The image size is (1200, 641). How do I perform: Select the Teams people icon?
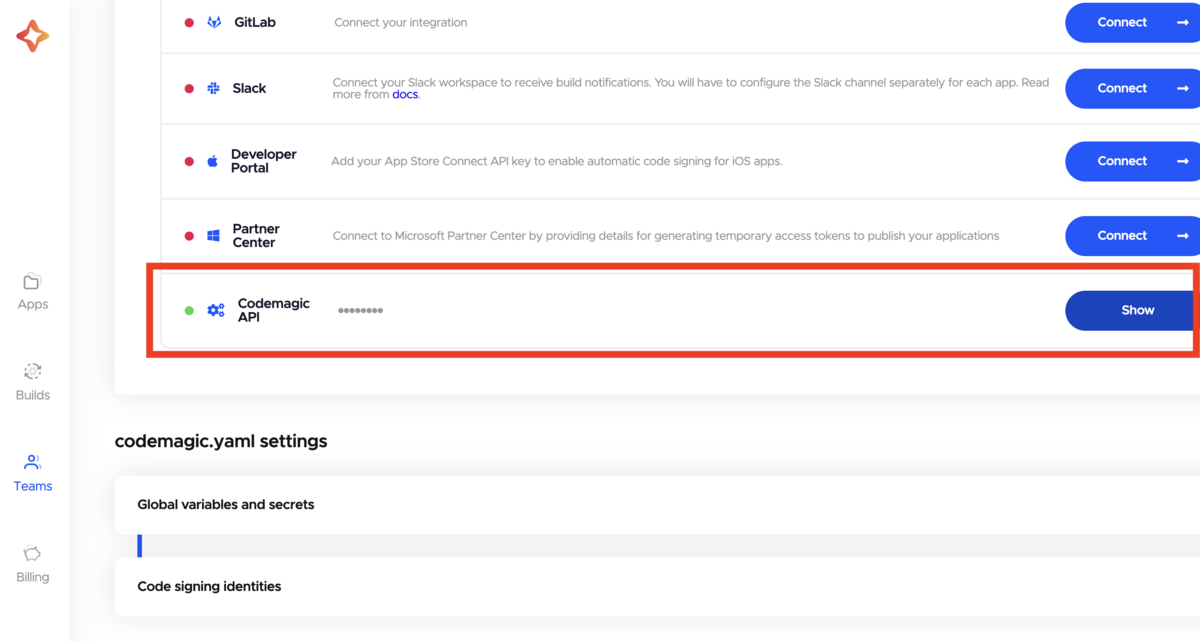32,462
